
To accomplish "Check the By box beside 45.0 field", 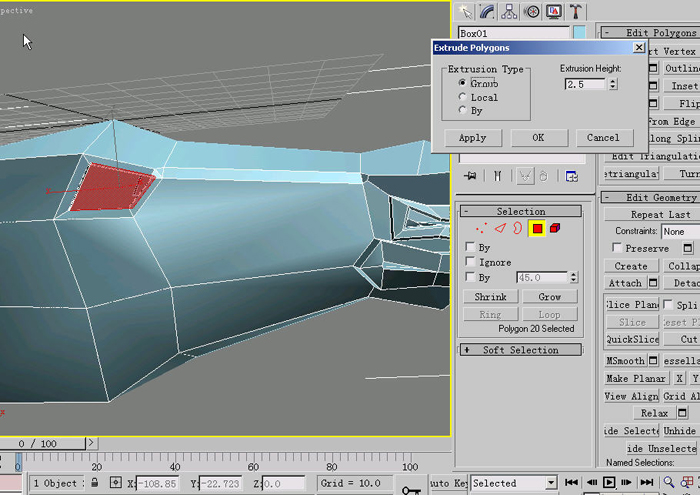I will 470,277.
